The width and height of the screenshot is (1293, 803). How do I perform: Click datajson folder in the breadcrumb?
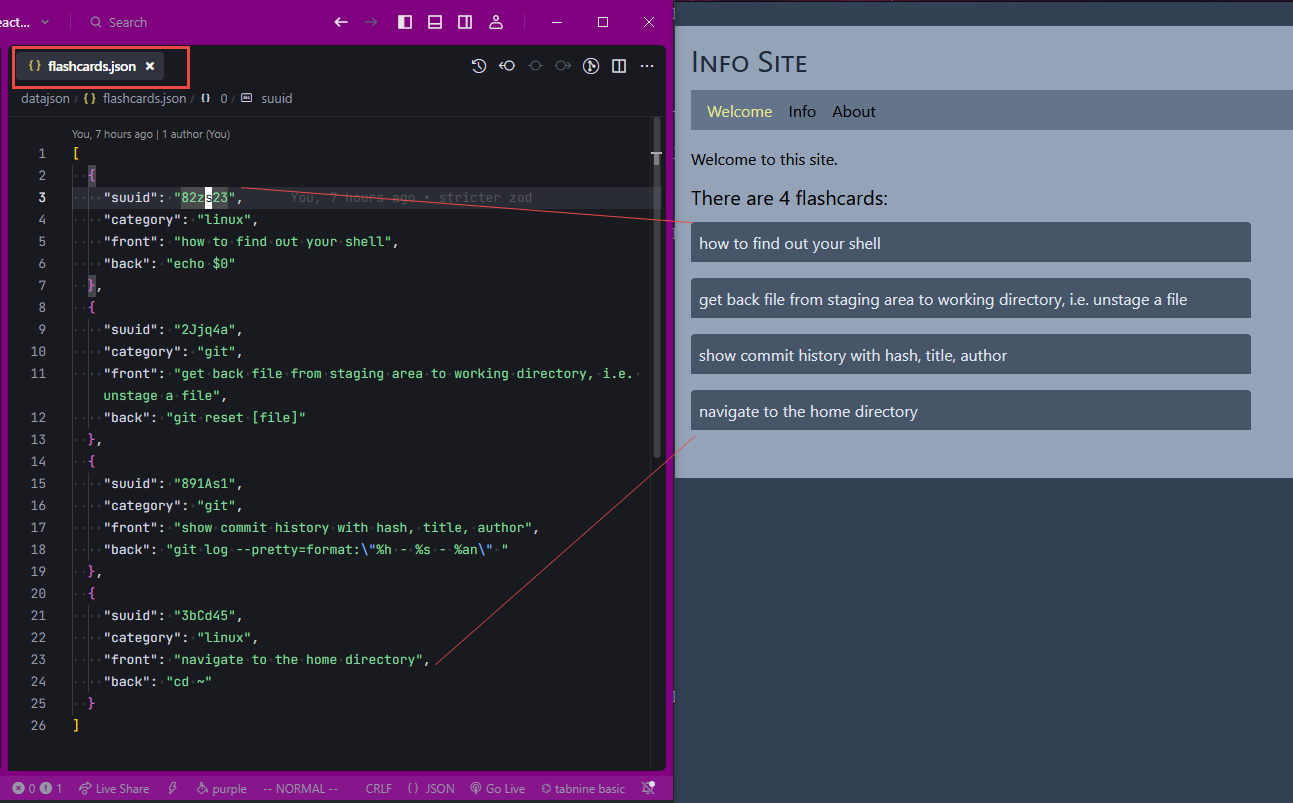pos(46,98)
